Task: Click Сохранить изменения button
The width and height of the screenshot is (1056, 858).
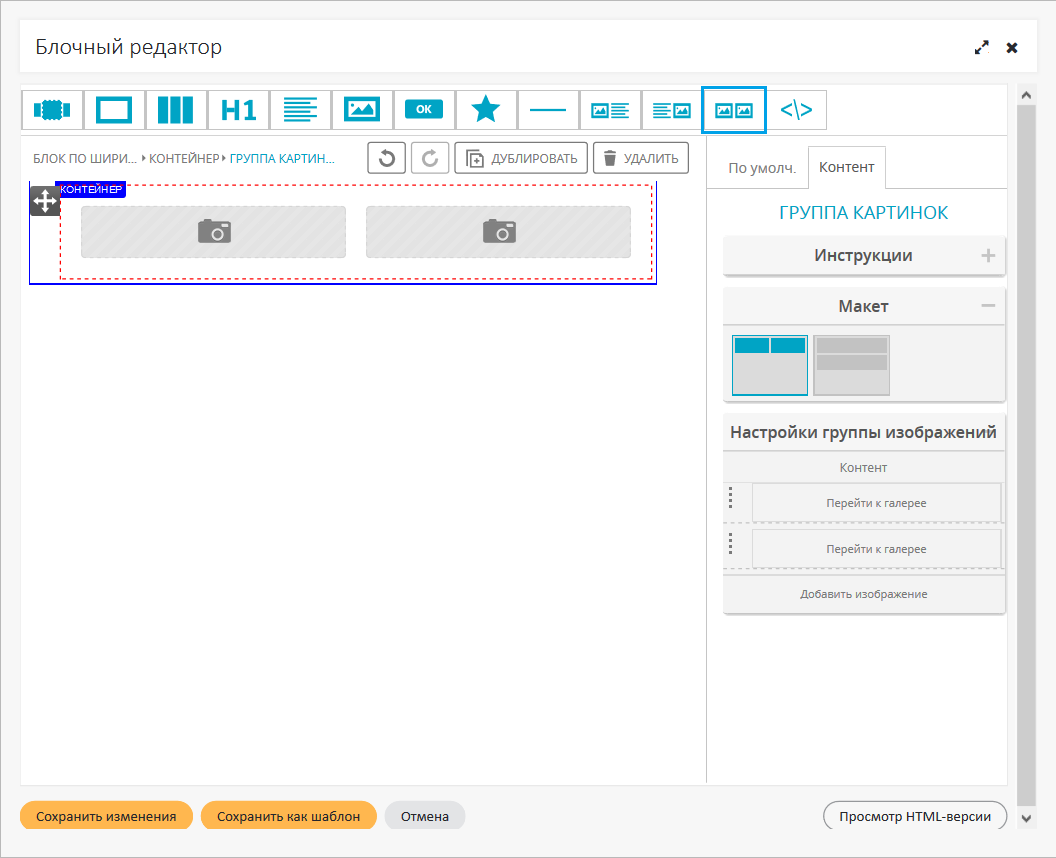Action: point(106,816)
